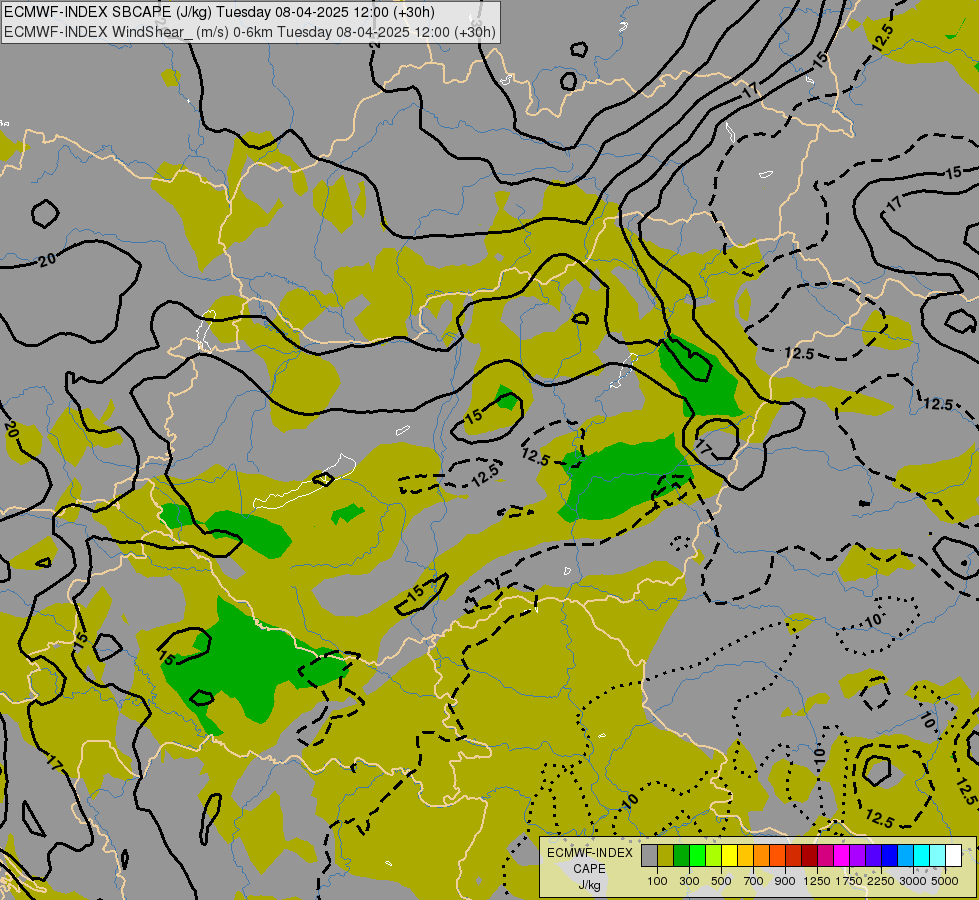Click the WindShear 0-6km title line
979x900 pixels.
click(250, 32)
